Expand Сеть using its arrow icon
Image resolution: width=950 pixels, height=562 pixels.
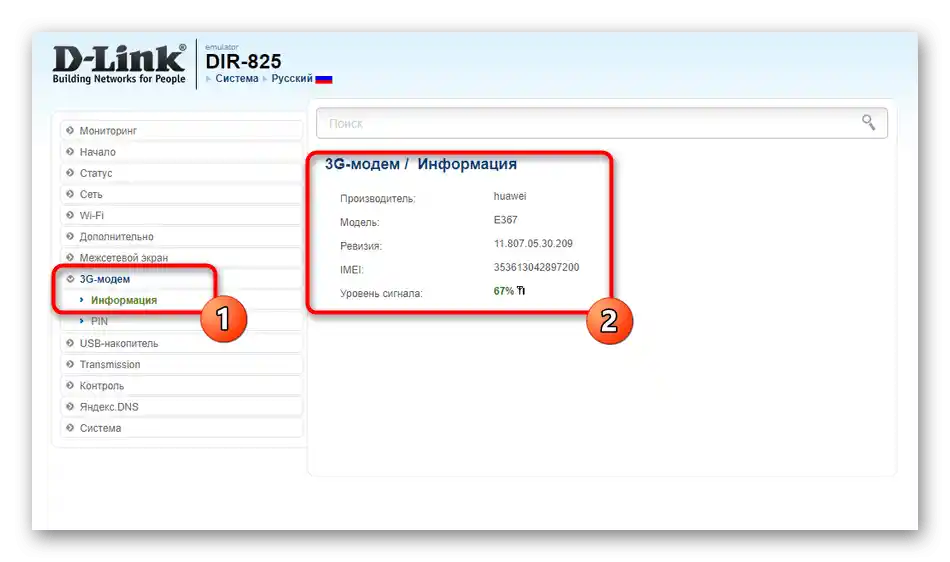(70, 194)
